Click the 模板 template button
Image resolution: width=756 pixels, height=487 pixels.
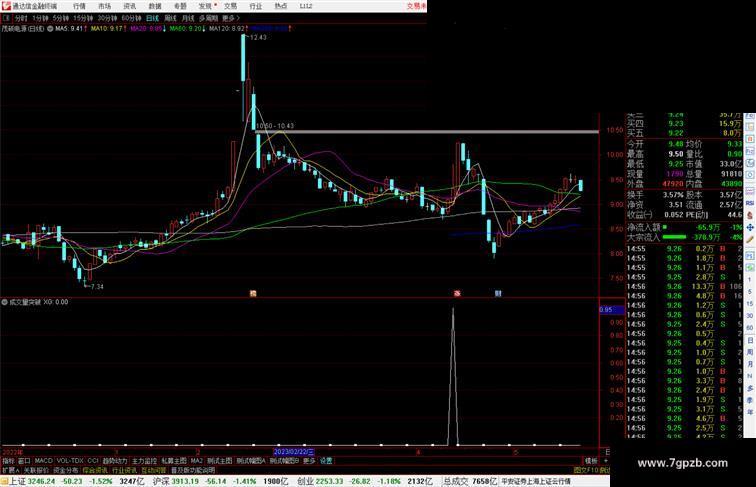coord(591,461)
